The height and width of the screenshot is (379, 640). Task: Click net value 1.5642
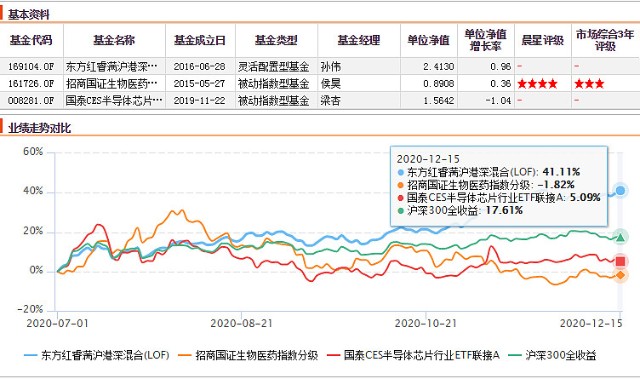coord(439,101)
